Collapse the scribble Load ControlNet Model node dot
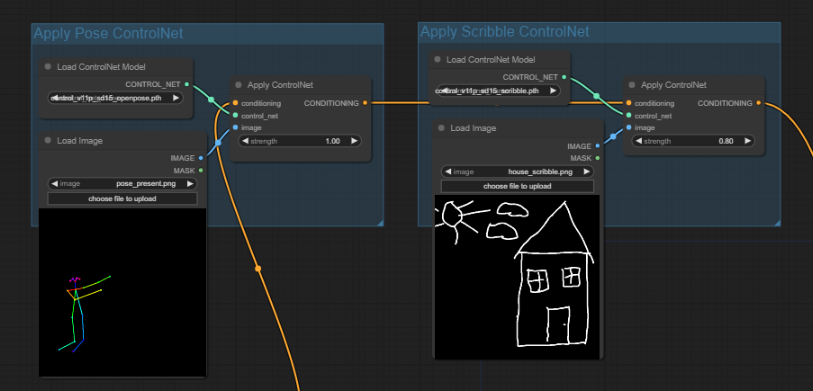Viewport: 813px width, 391px height. (x=438, y=60)
